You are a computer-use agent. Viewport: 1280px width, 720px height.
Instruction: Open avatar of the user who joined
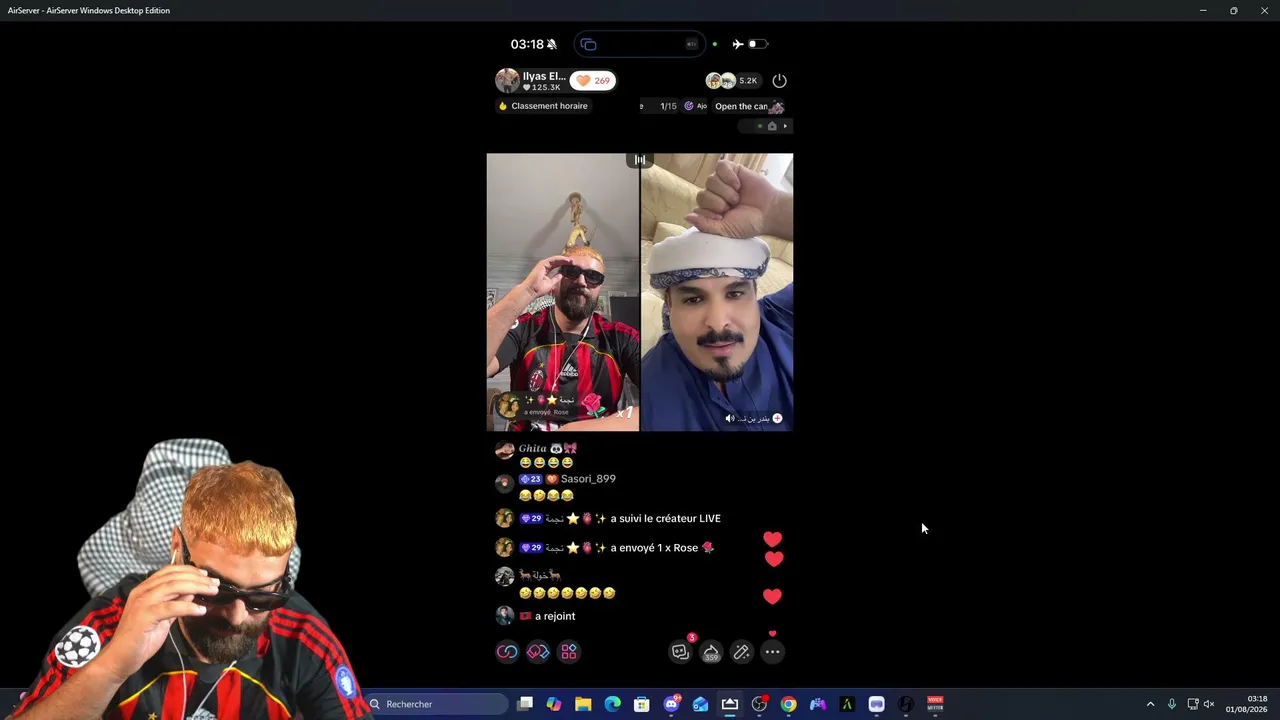504,616
